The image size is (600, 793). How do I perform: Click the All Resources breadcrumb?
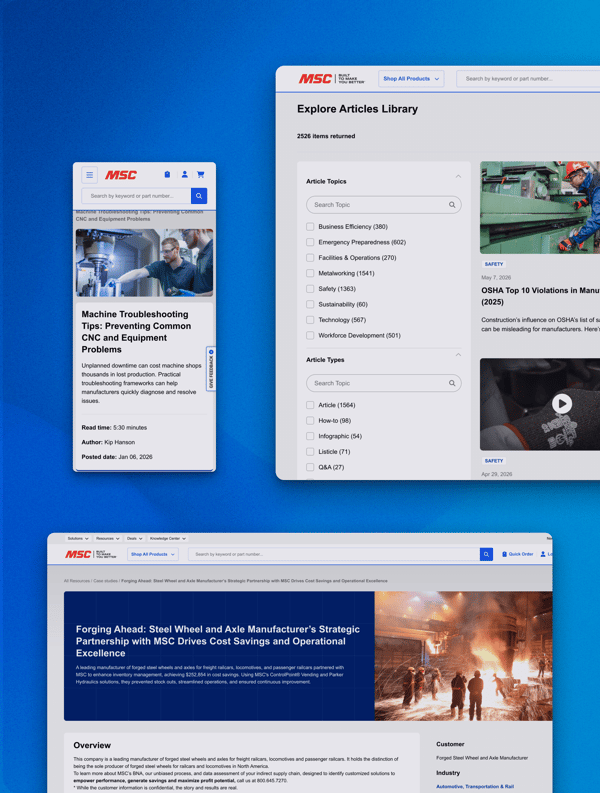(77, 581)
